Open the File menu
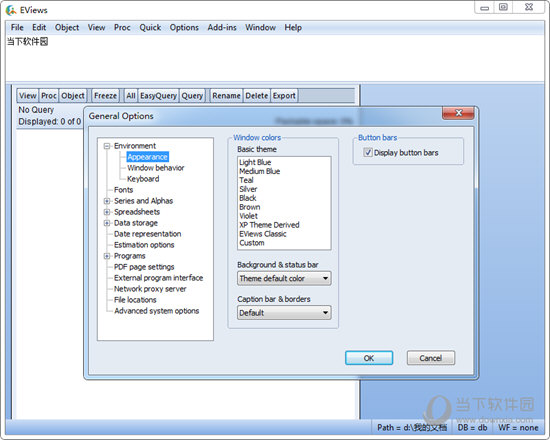 [x=17, y=27]
